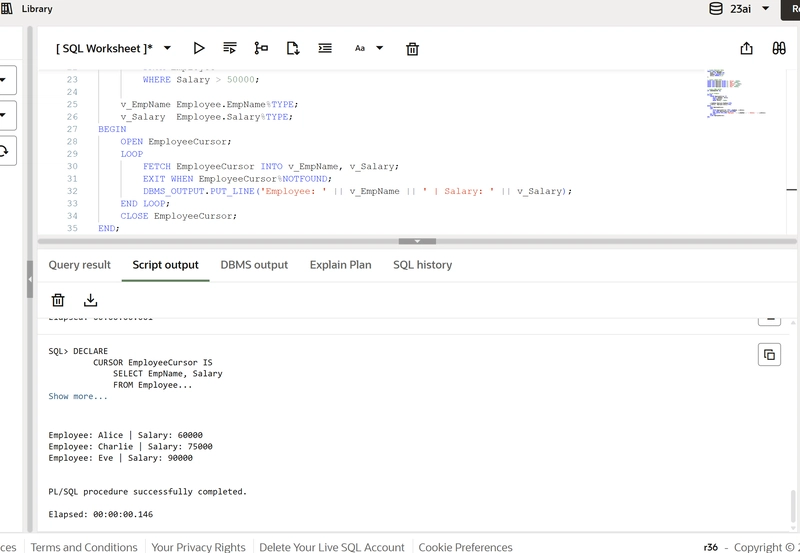
Task: Copy the statement using copy icon
Action: (x=769, y=354)
